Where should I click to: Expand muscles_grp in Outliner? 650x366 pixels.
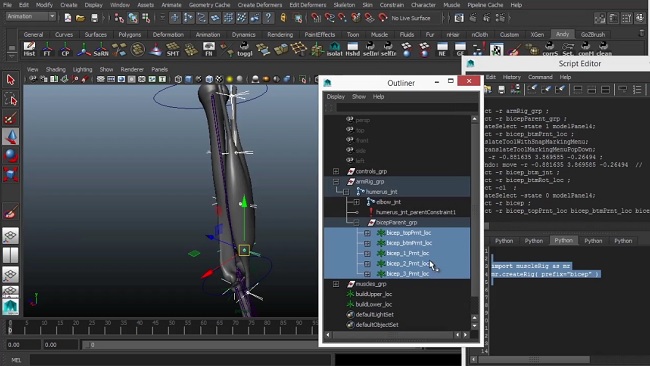tap(336, 284)
